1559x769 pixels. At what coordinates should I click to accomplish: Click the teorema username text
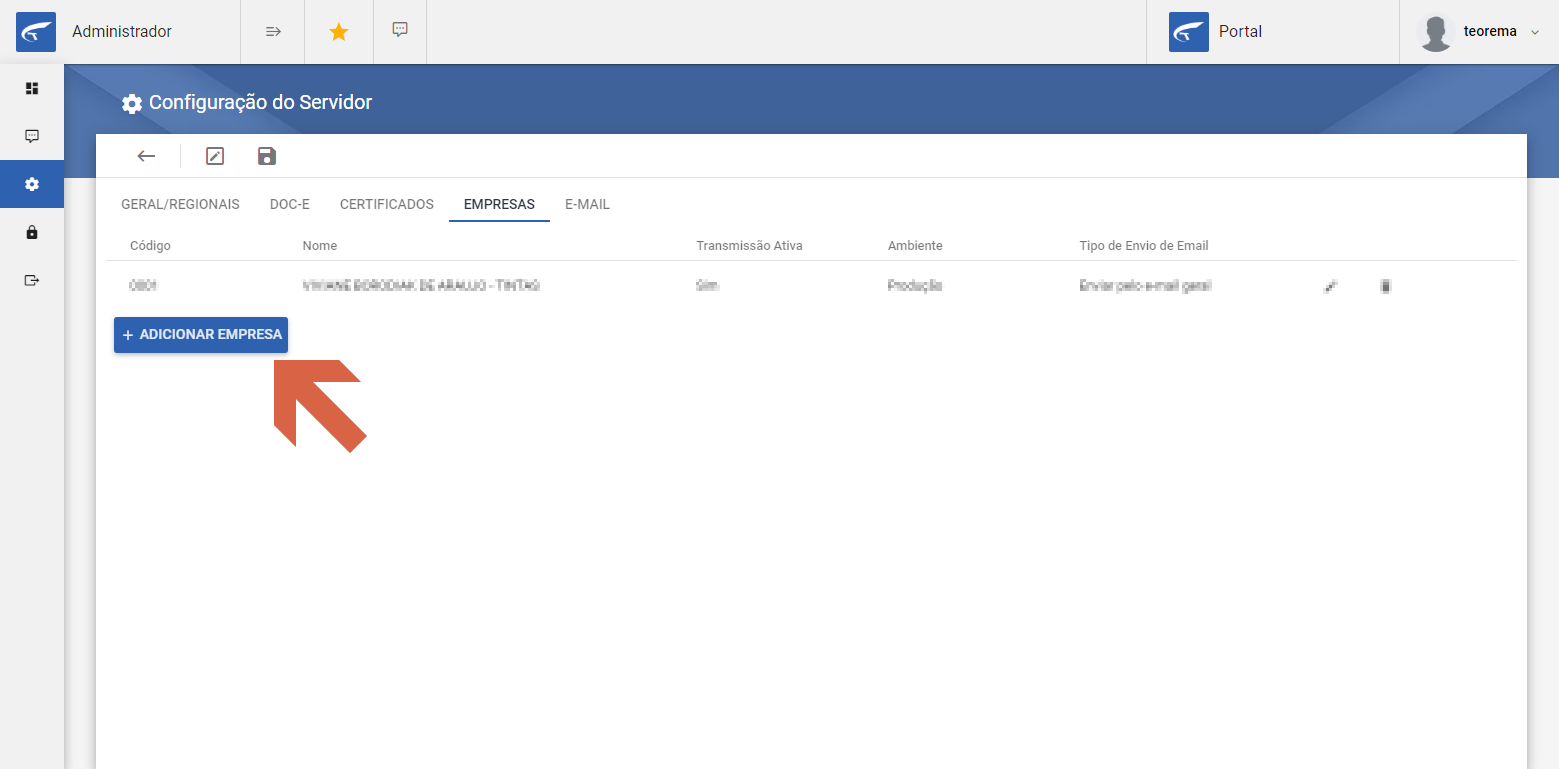(x=1490, y=32)
